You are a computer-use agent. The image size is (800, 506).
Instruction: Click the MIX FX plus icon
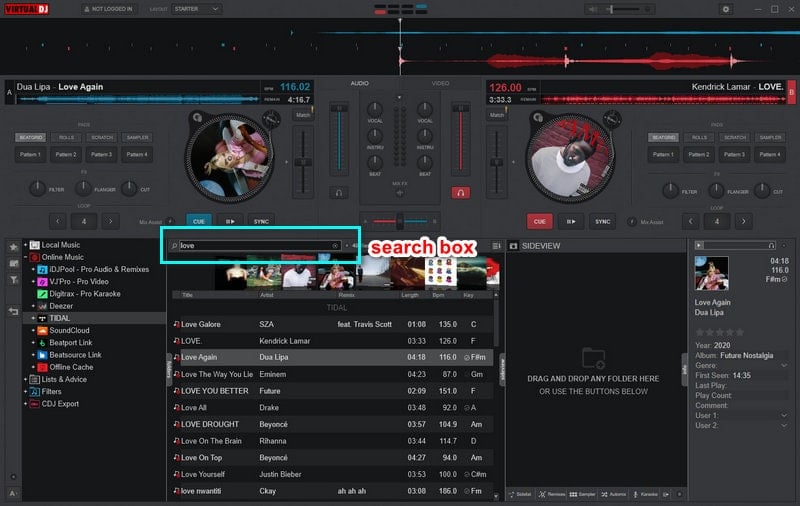(399, 193)
